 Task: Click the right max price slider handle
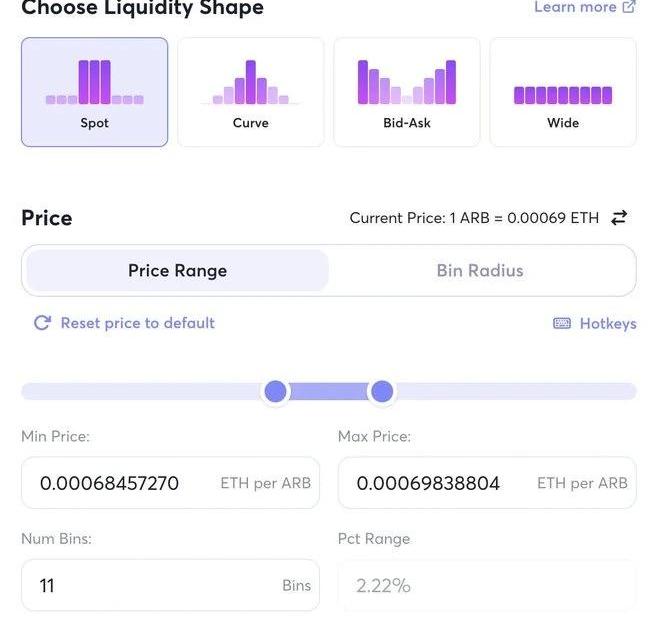381,391
